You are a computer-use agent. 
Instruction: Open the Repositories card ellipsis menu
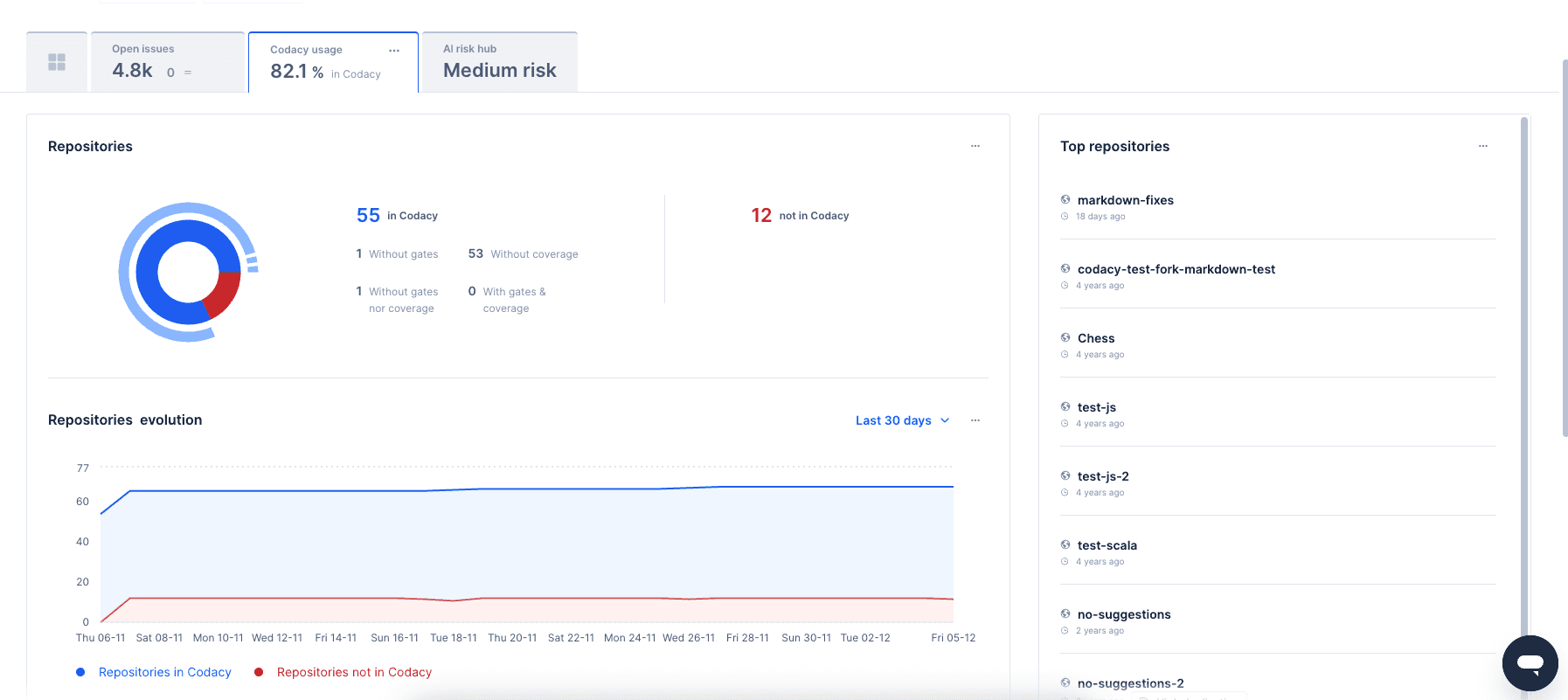tap(975, 146)
